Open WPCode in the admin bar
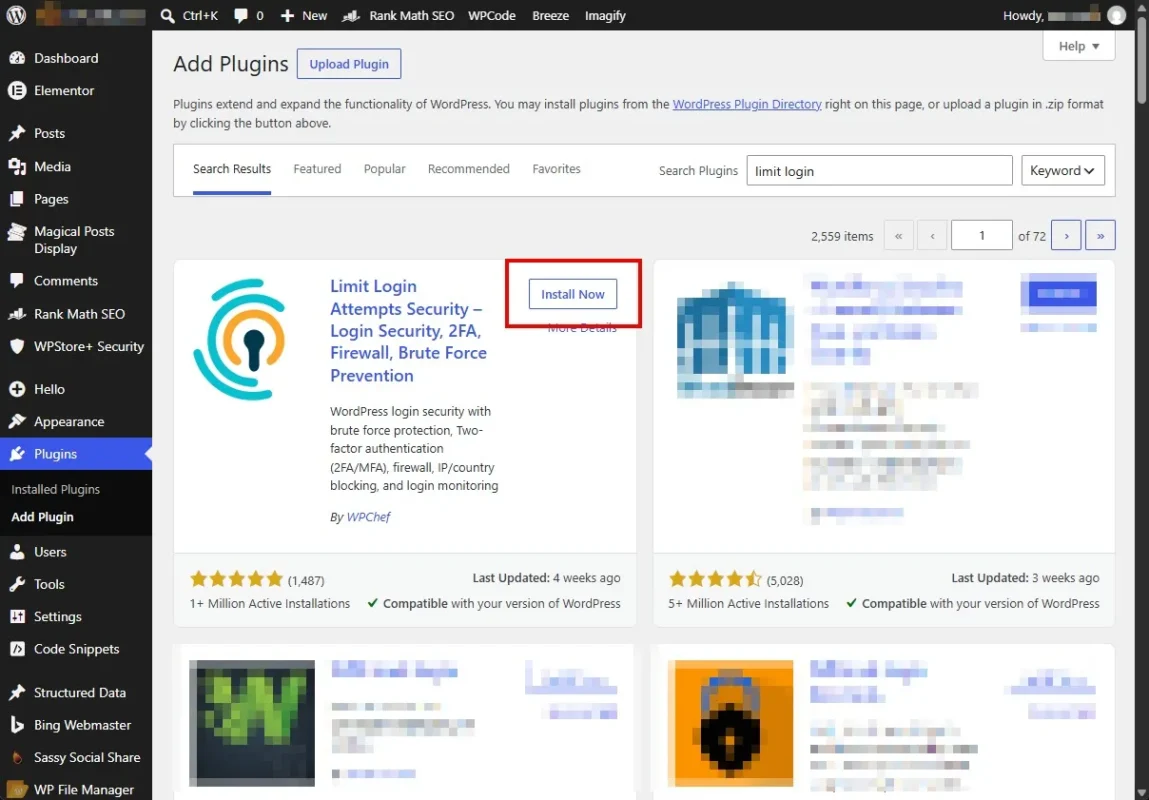The height and width of the screenshot is (800, 1149). [492, 15]
